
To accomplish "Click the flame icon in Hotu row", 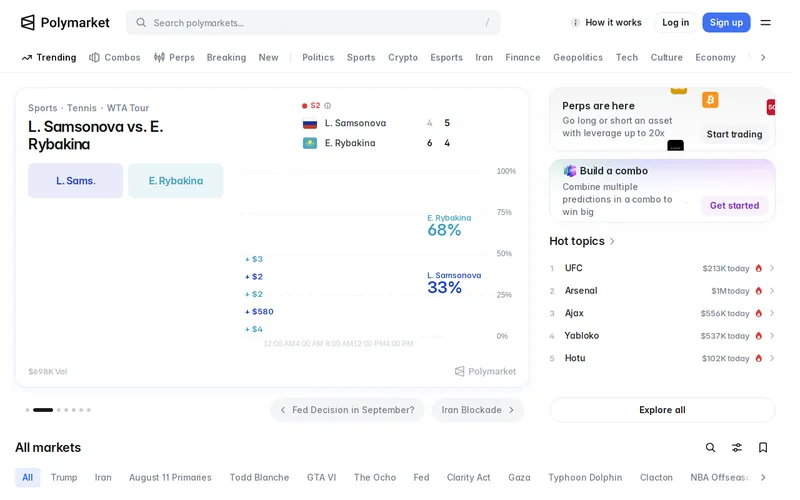I will (759, 358).
